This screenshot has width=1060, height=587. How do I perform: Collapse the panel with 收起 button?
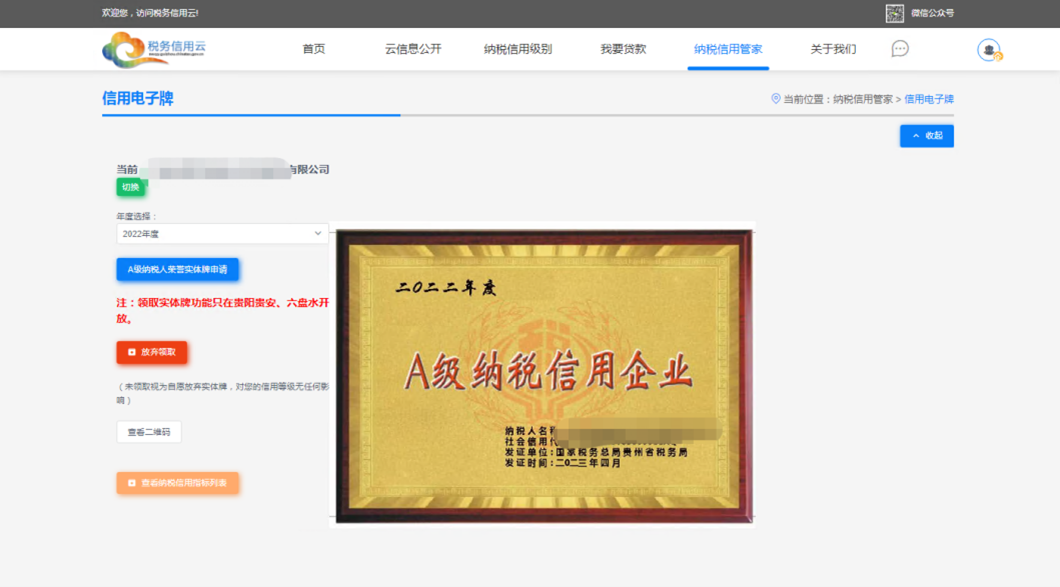927,136
